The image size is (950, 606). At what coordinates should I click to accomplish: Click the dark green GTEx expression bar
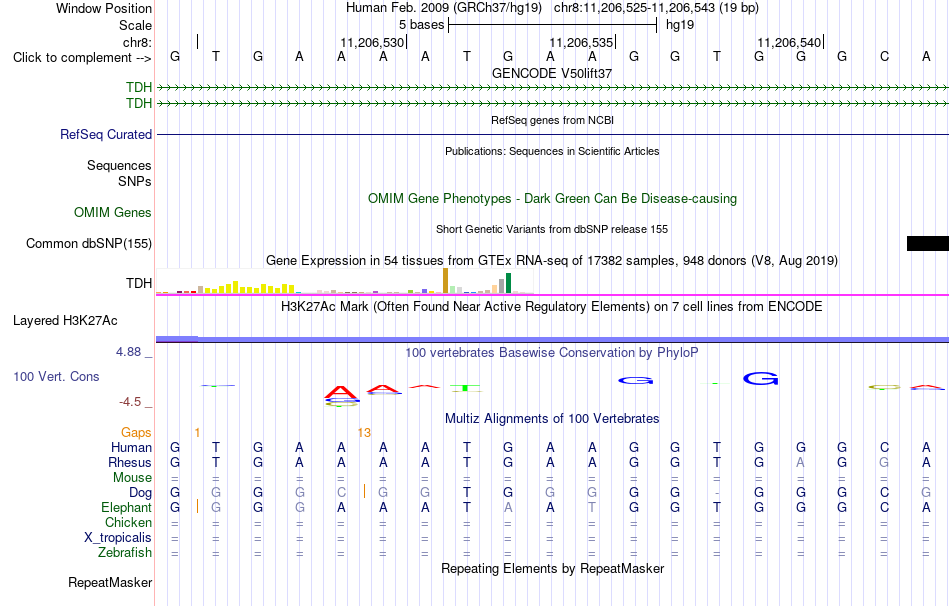509,283
